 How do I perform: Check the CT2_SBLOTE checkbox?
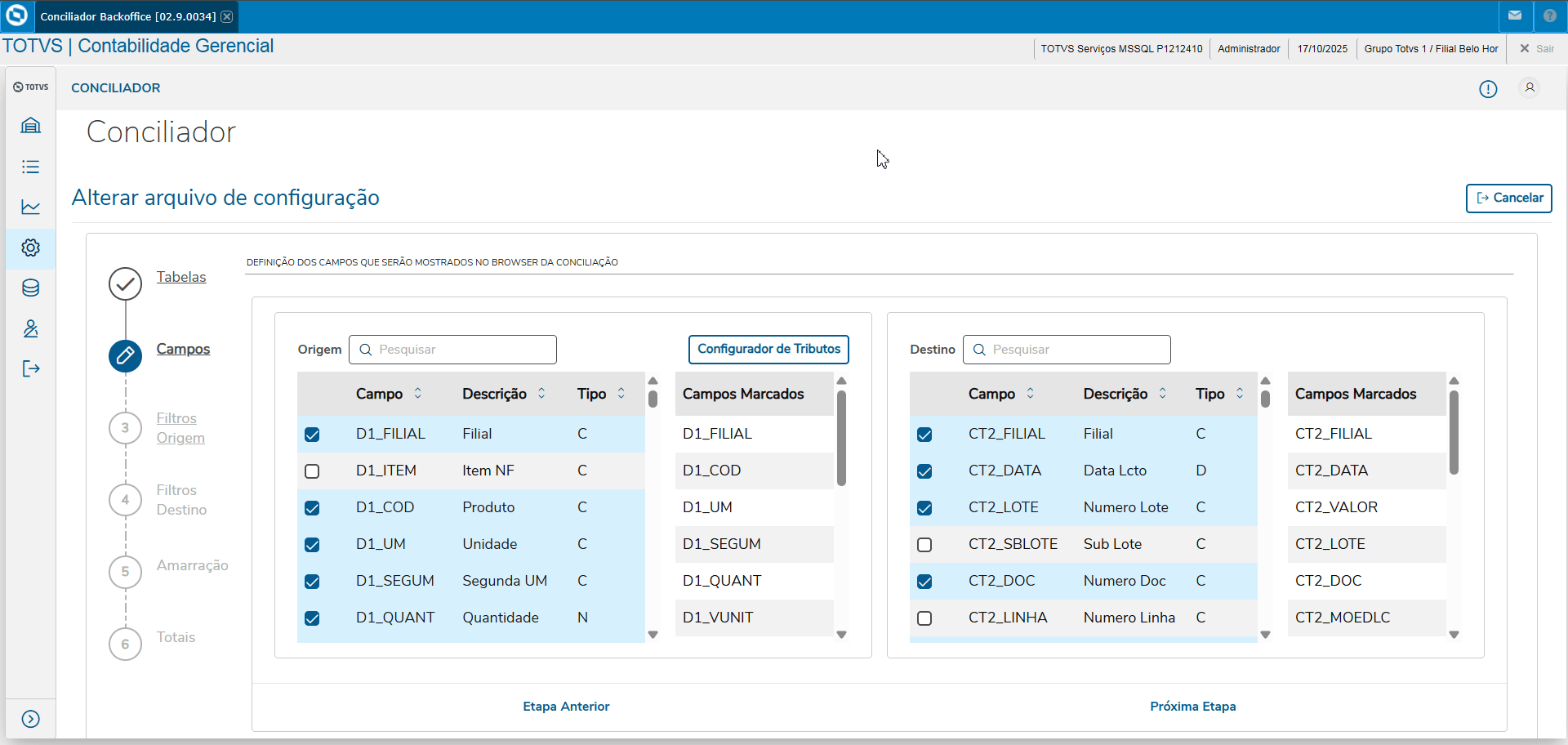click(924, 545)
